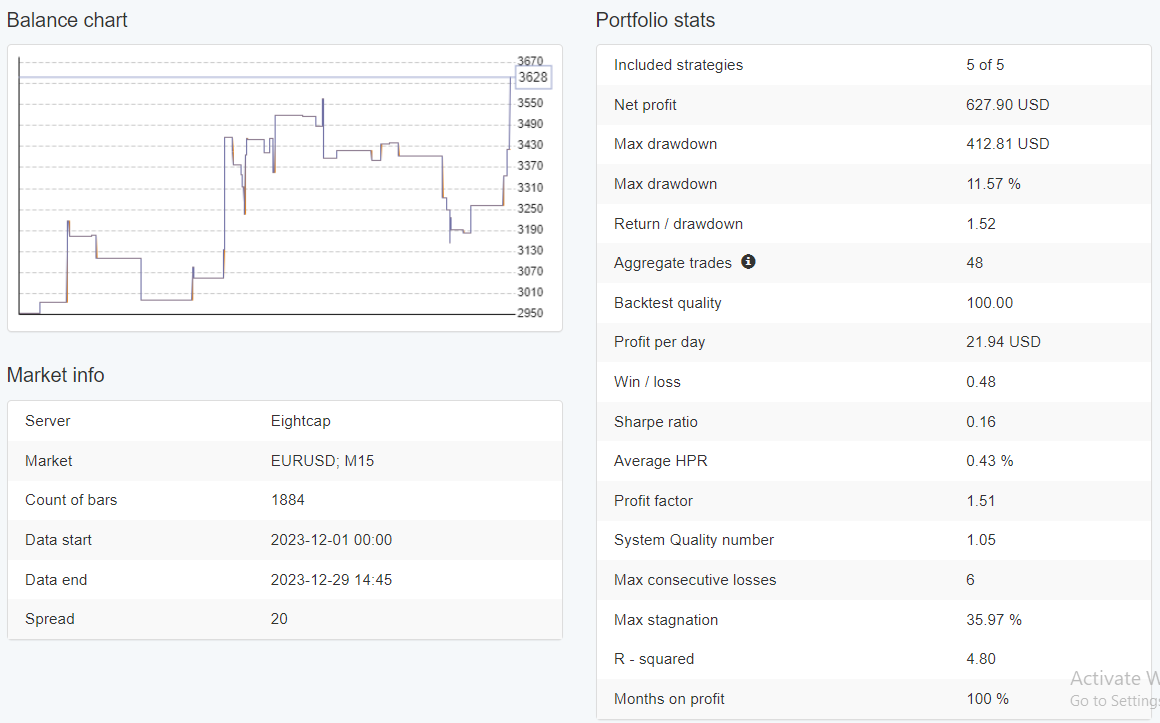Click the Eightcap server value

(300, 421)
